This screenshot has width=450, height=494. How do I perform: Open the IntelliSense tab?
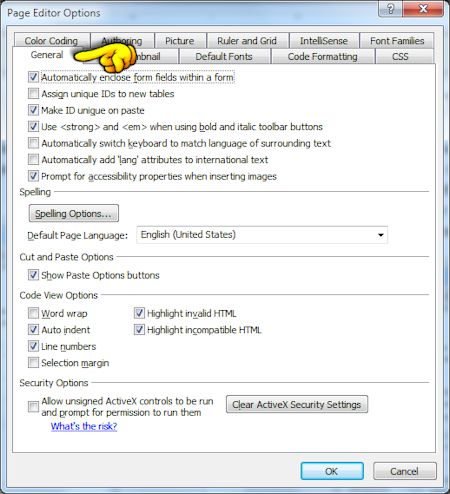coord(324,41)
